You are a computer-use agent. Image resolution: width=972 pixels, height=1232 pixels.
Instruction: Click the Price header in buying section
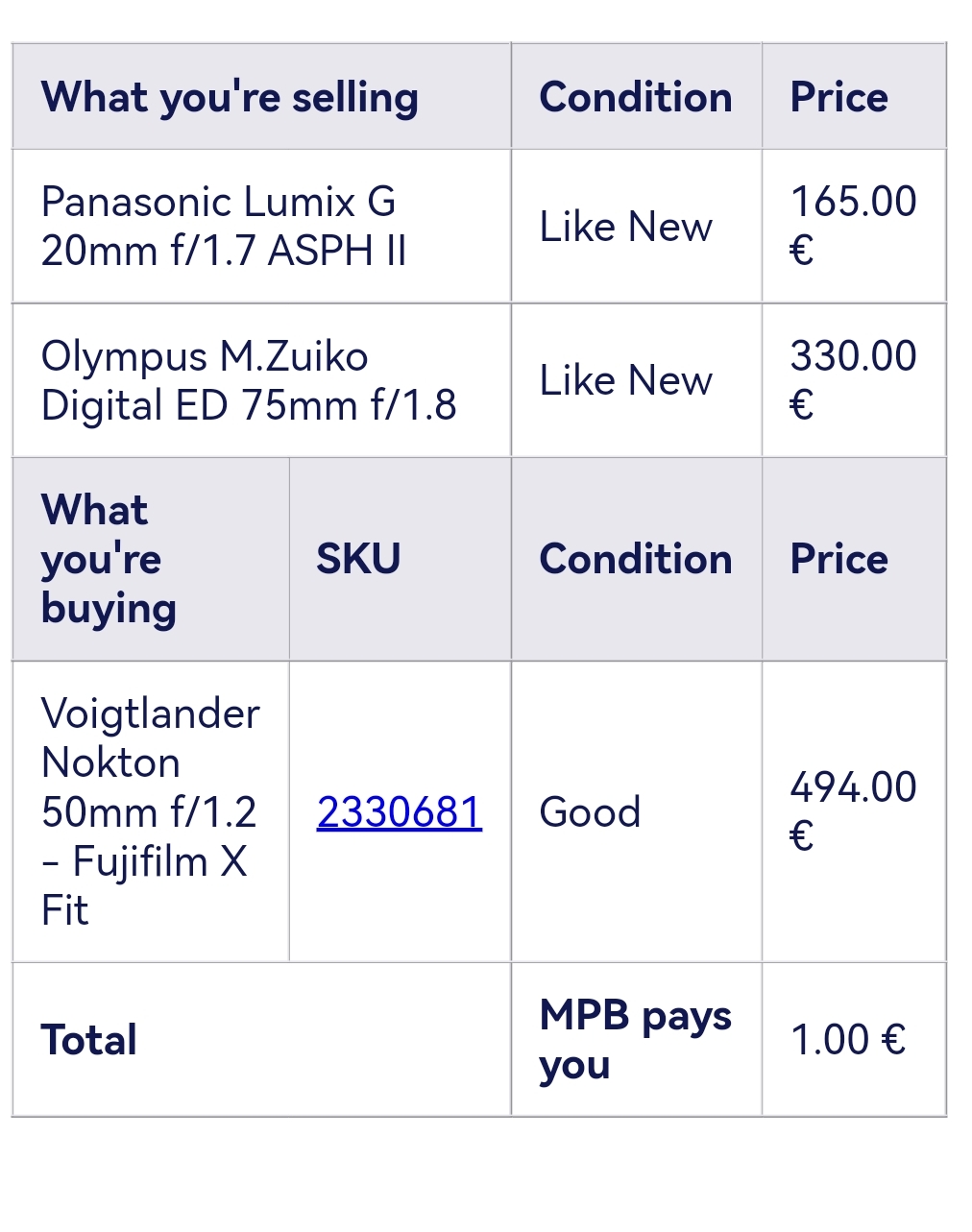tap(838, 559)
